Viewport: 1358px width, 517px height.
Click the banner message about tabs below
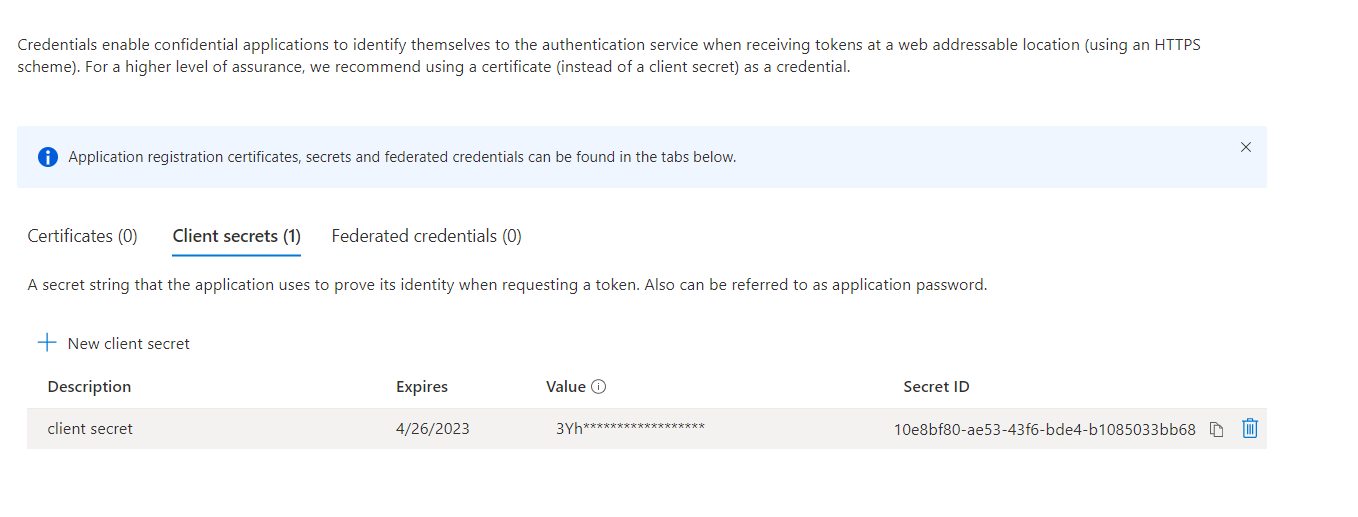pos(402,157)
